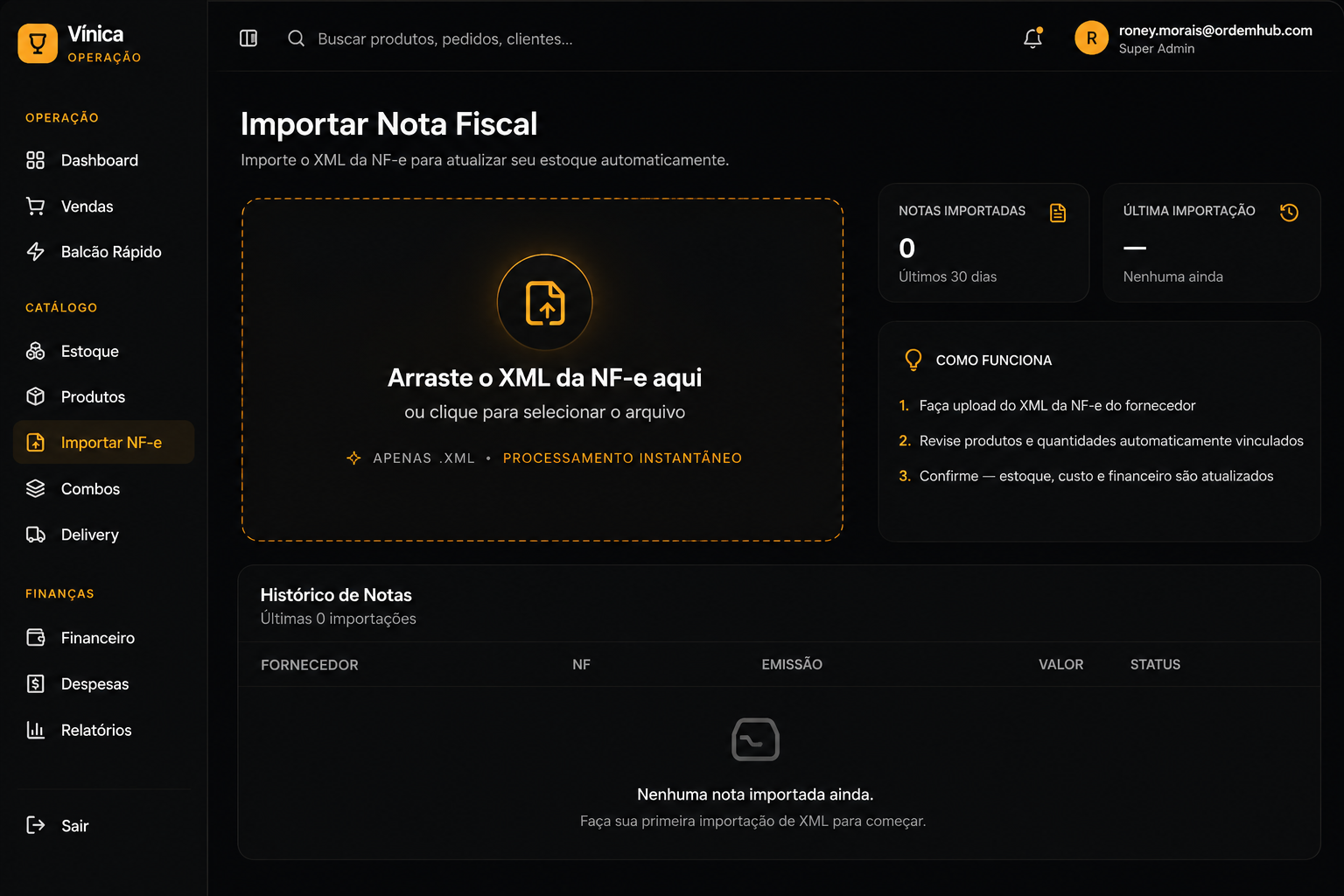Click the Importar NF-e file icon
The width and height of the screenshot is (1344, 896).
[35, 443]
